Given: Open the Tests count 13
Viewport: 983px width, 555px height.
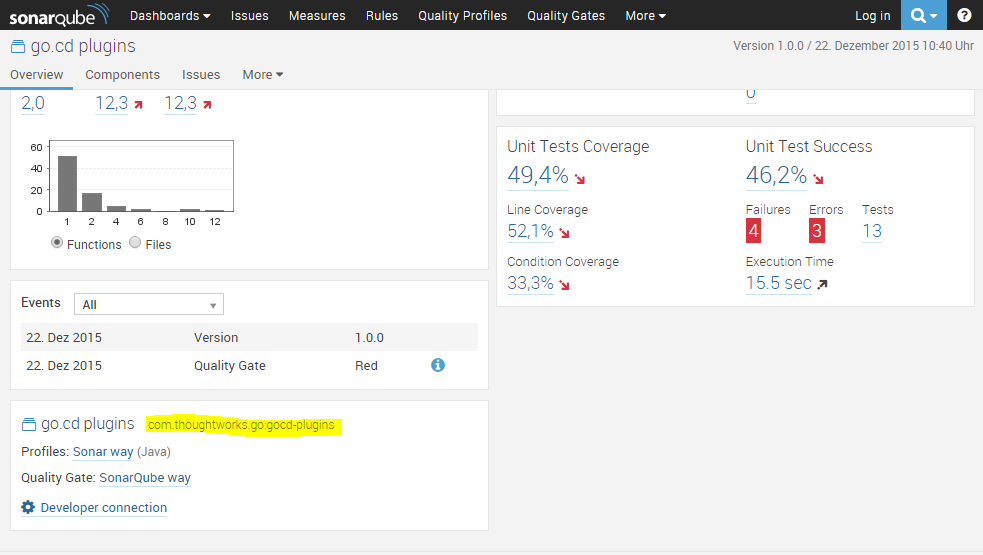Looking at the screenshot, I should click(x=872, y=231).
